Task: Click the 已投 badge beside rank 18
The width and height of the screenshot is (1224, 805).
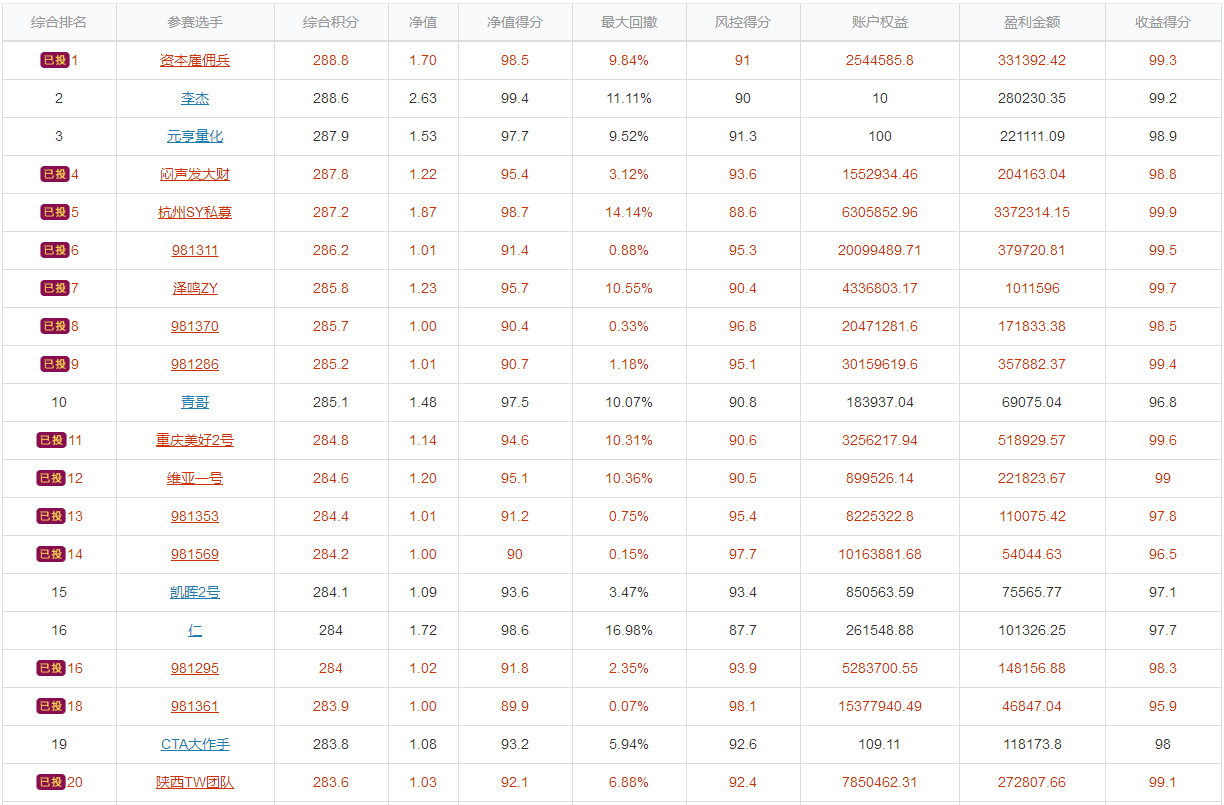Action: click(x=51, y=706)
